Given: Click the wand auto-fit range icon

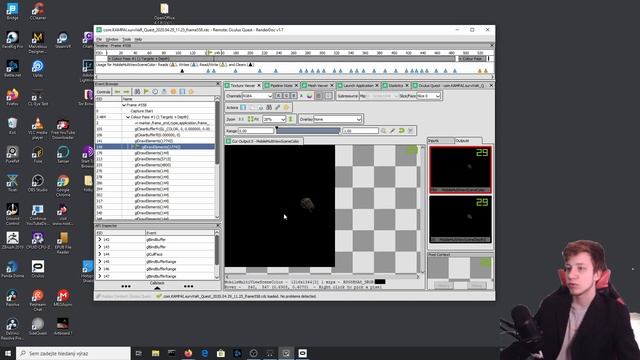Looking at the screenshot, I should click(392, 131).
